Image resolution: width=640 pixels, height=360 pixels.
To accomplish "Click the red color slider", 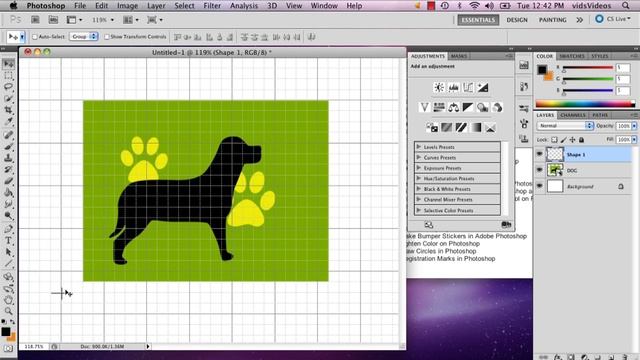I will coord(588,67).
